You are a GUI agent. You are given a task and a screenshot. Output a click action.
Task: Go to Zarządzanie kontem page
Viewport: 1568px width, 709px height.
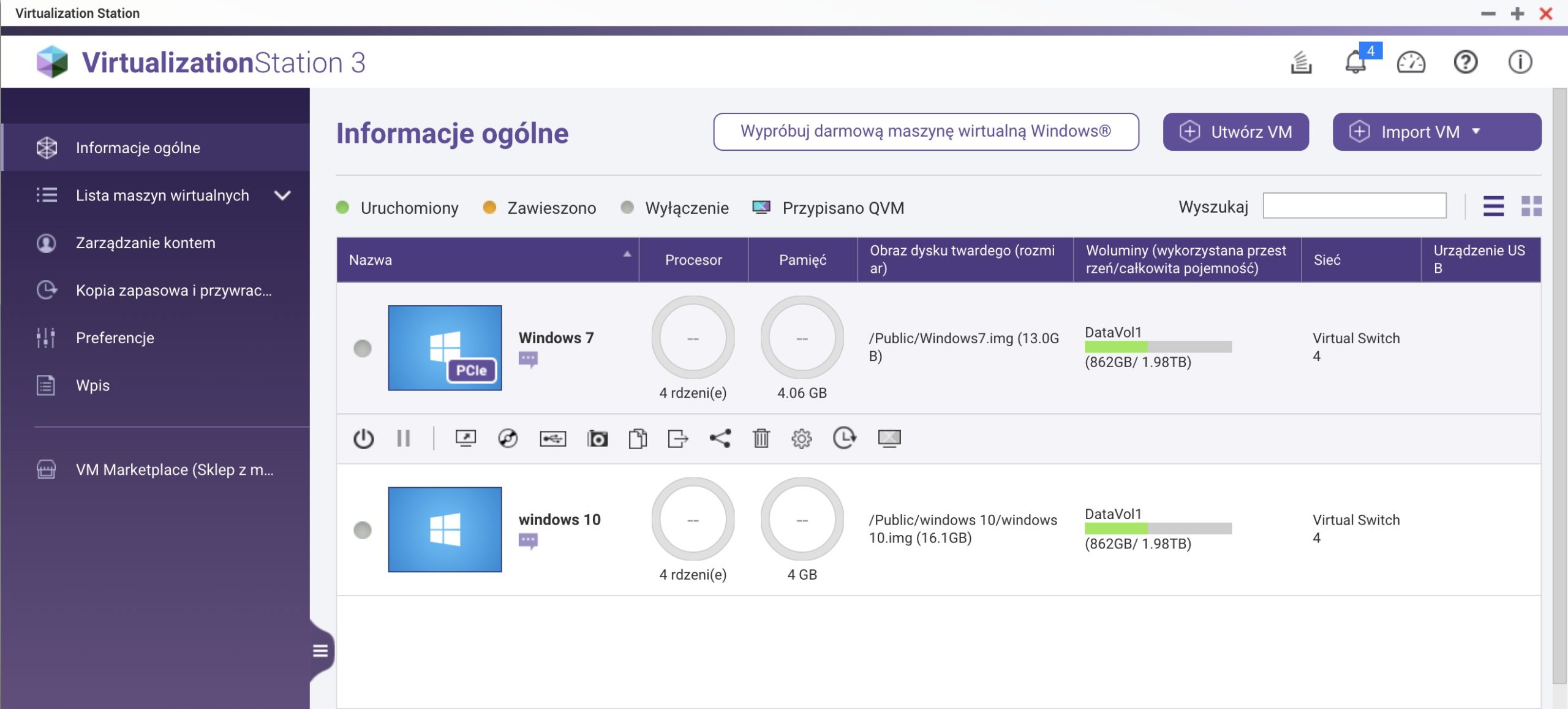(145, 243)
